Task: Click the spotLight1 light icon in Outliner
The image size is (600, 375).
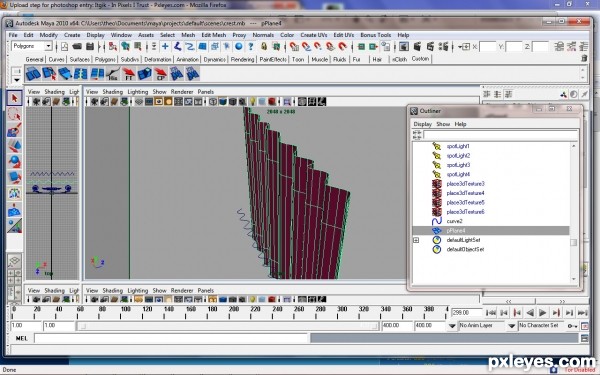Action: [x=437, y=146]
